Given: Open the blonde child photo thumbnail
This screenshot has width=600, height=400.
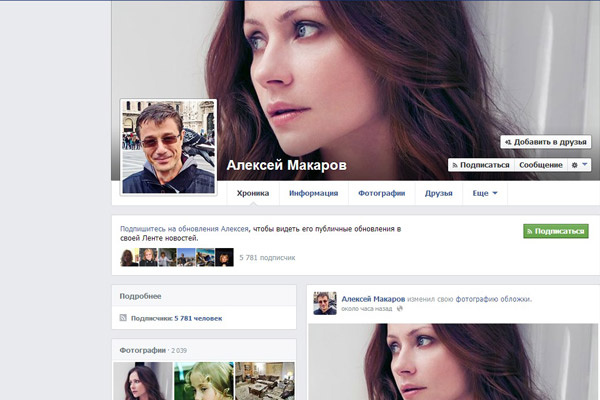Looking at the screenshot, I should [204, 381].
